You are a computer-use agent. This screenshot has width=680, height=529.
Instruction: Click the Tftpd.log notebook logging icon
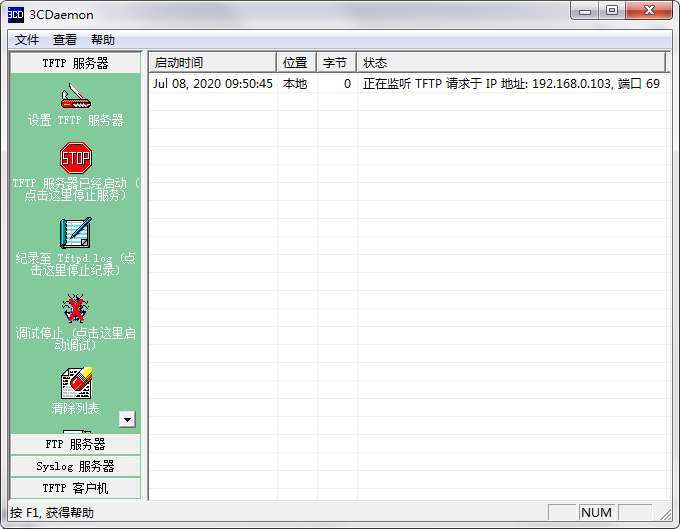76,233
